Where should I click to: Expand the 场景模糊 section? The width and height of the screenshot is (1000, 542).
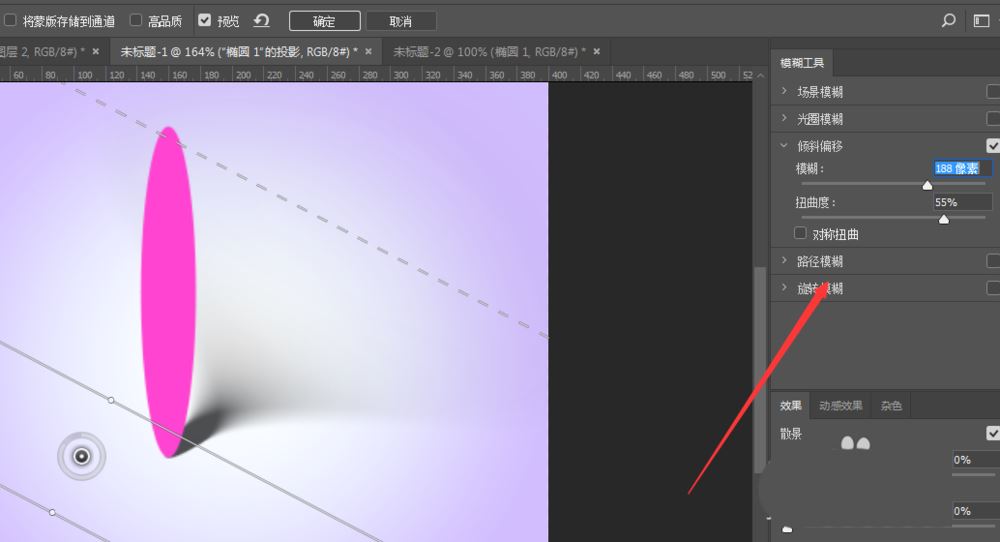[x=784, y=92]
